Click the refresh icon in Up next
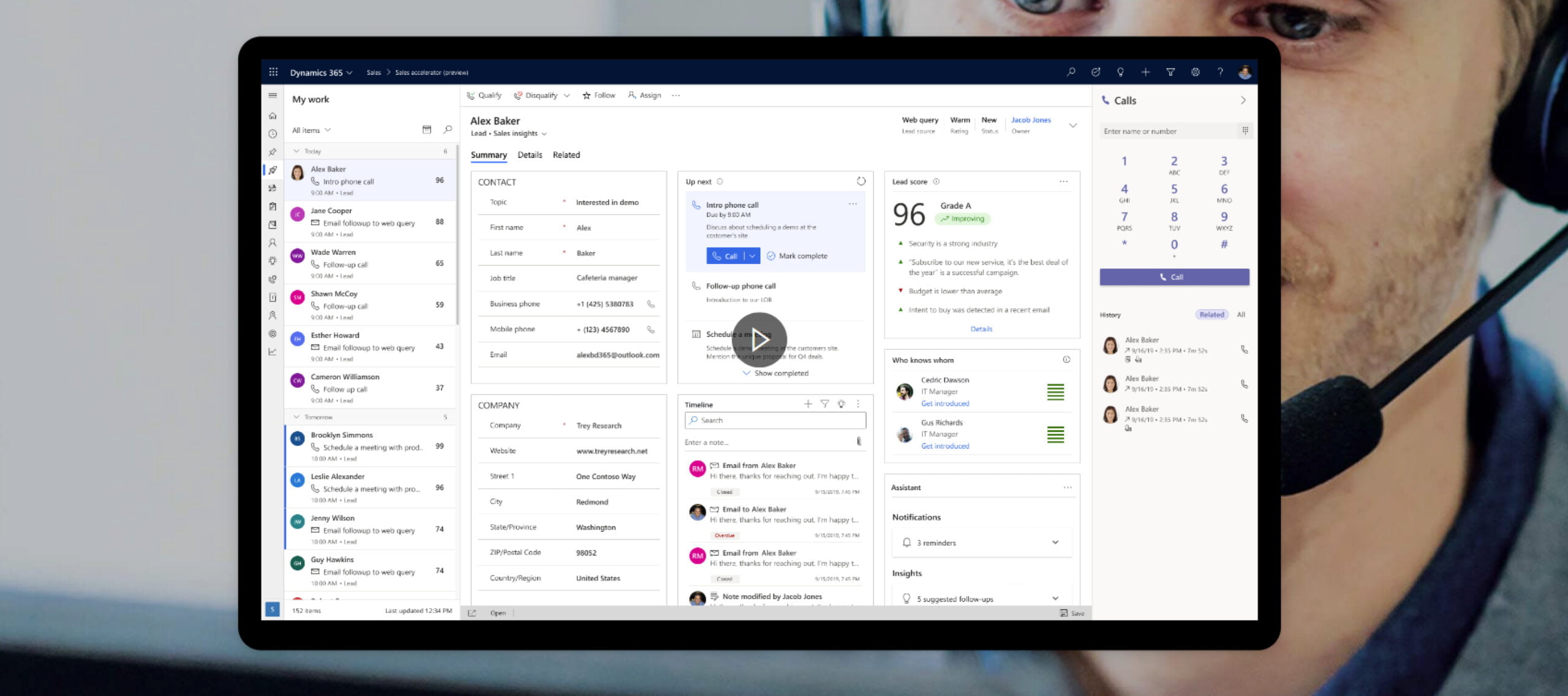The height and width of the screenshot is (696, 1568). tap(859, 181)
